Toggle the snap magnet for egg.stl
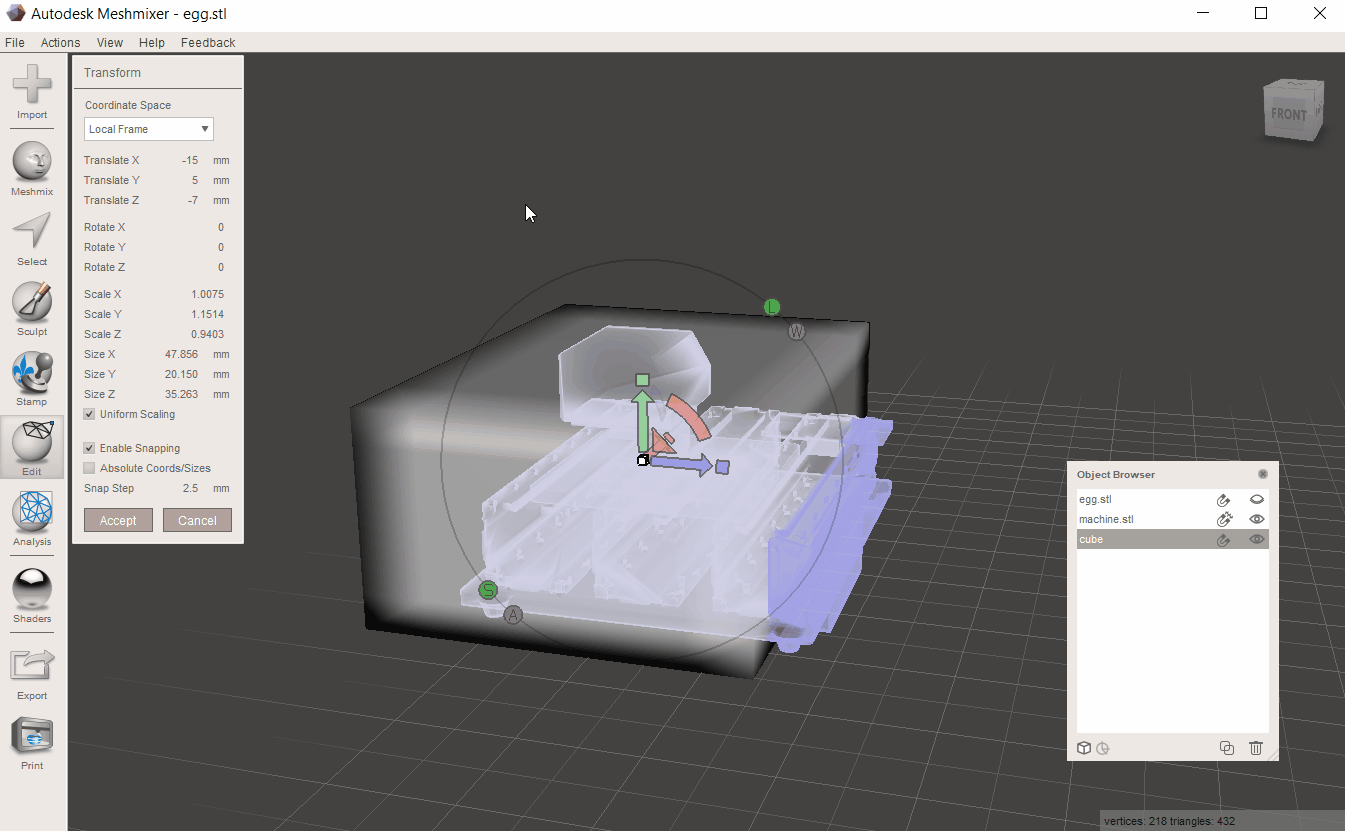Image resolution: width=1345 pixels, height=831 pixels. pyautogui.click(x=1223, y=500)
